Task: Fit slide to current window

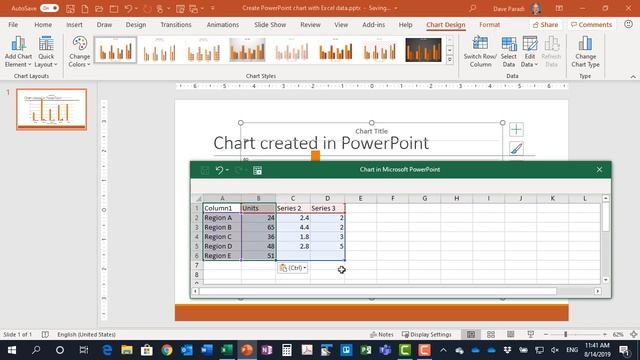Action: (x=633, y=334)
